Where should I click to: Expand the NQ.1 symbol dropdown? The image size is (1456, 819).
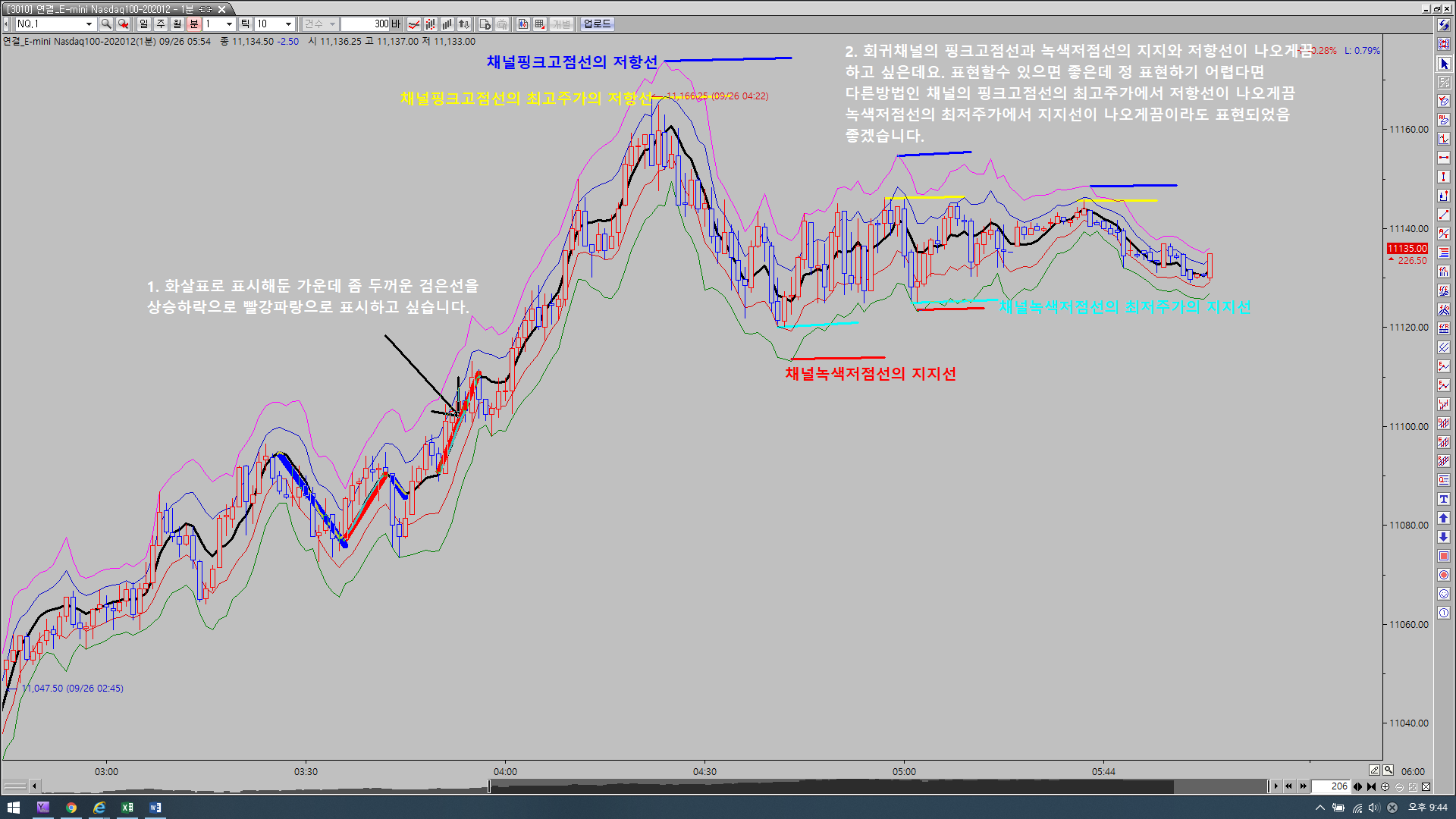coord(89,24)
